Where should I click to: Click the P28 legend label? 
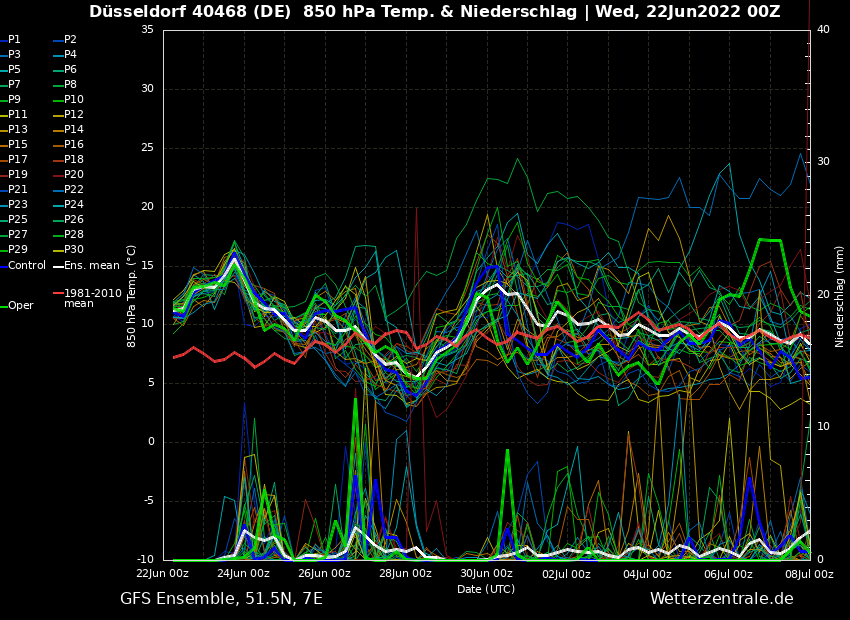[74, 235]
